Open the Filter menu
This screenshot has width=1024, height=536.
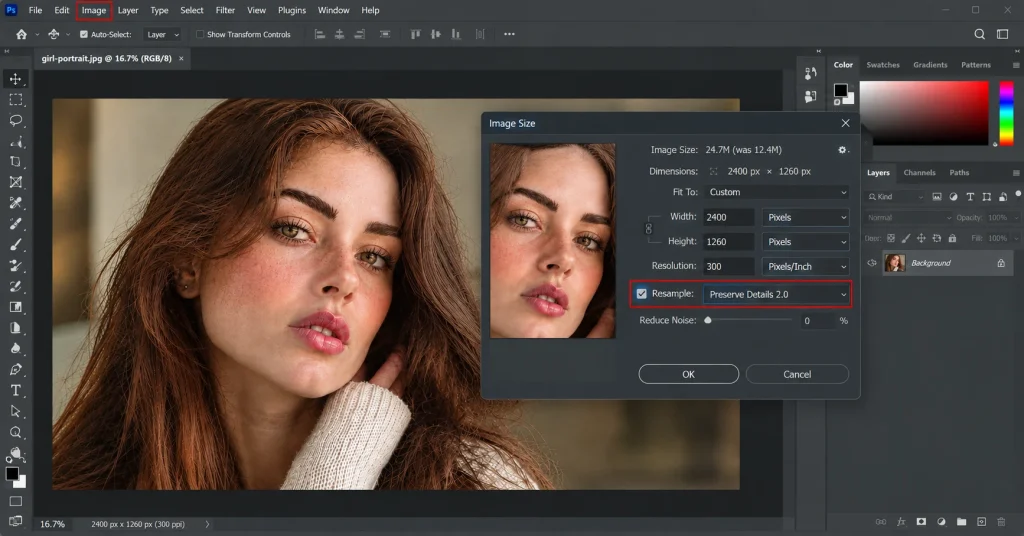click(x=225, y=10)
